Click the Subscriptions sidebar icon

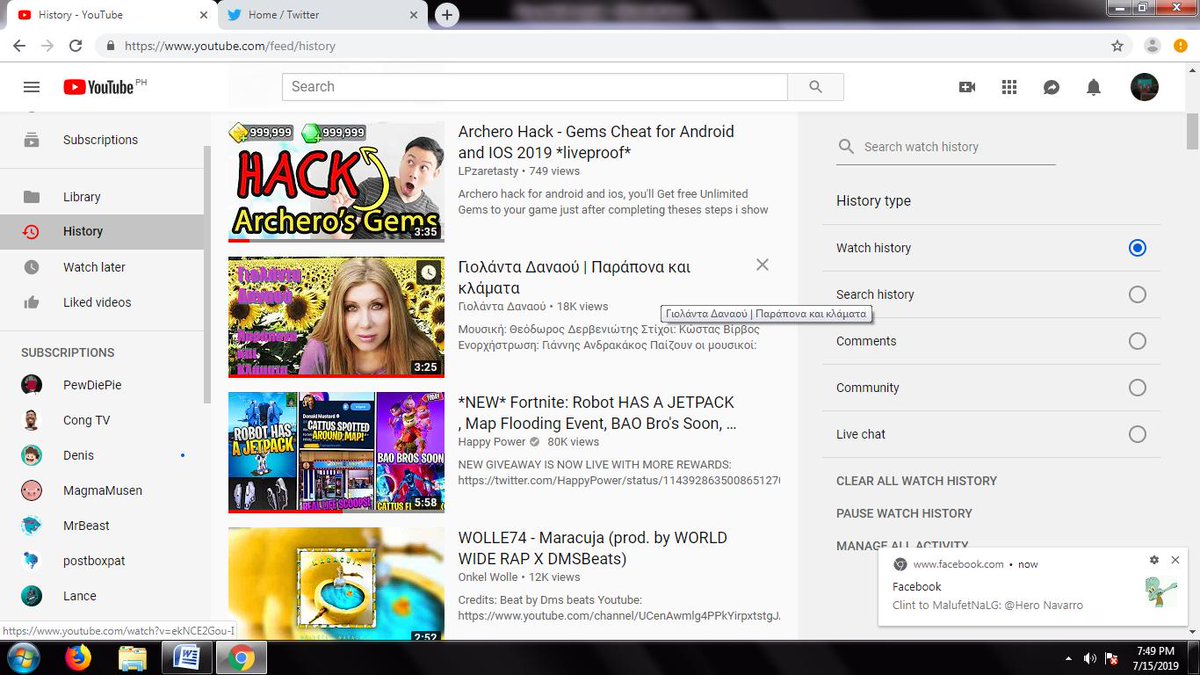tap(32, 140)
